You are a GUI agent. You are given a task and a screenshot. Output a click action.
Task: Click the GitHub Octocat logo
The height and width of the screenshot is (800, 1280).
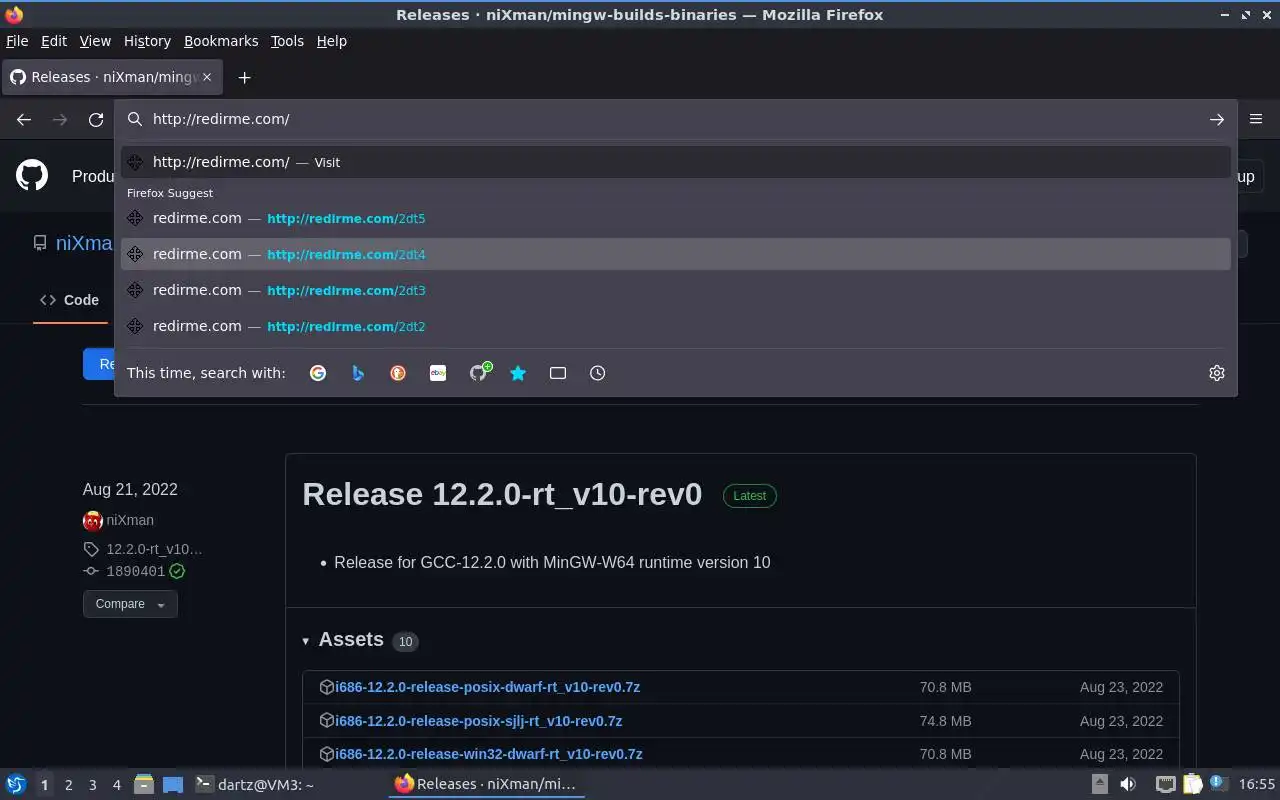[32, 176]
